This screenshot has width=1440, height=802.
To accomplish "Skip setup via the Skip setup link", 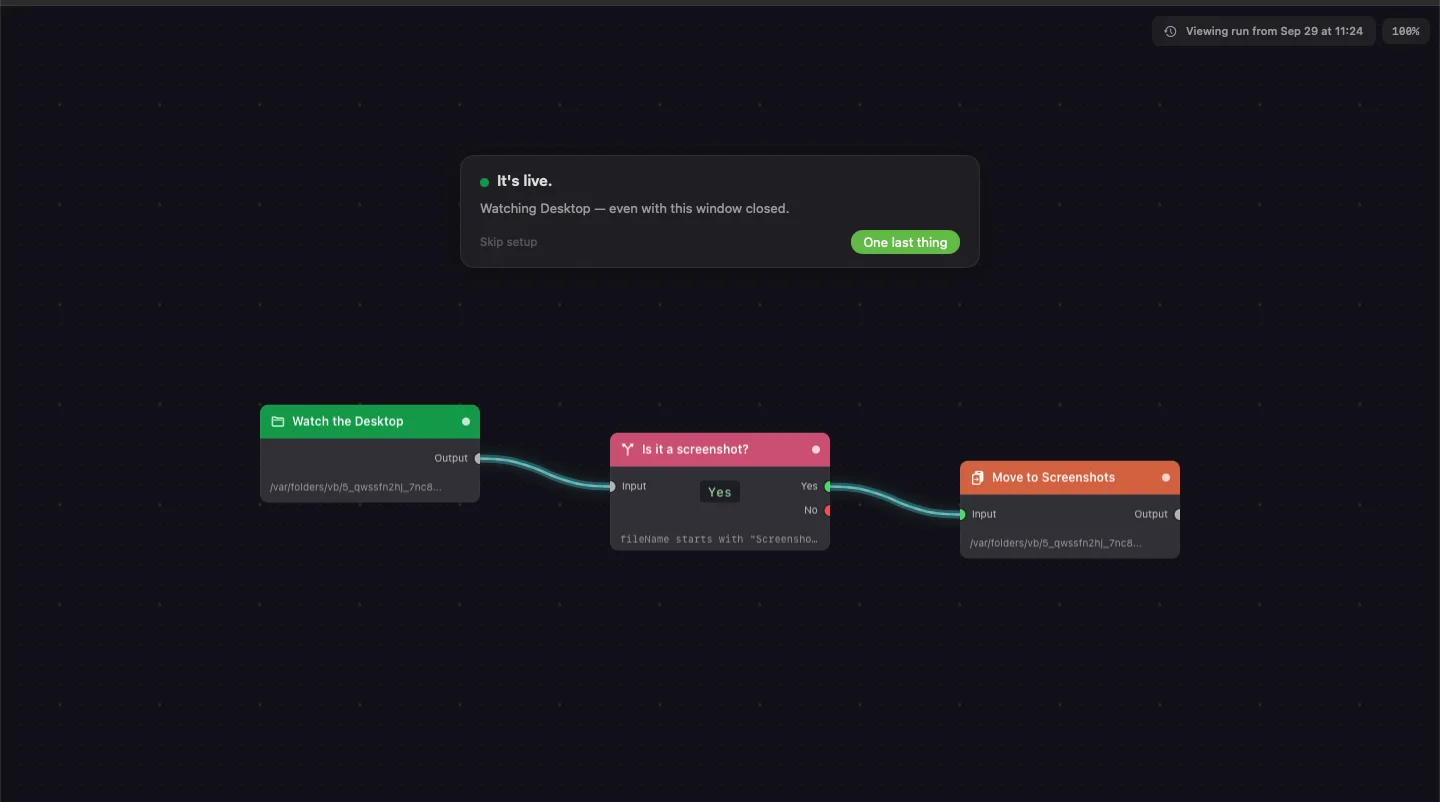I will (508, 242).
